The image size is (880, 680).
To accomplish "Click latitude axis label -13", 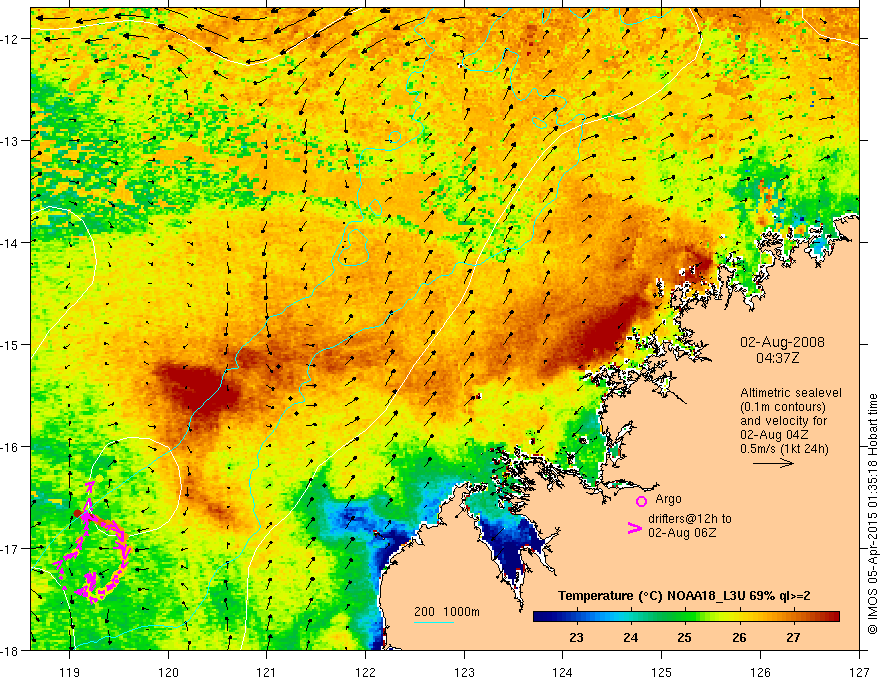I will pos(11,141).
